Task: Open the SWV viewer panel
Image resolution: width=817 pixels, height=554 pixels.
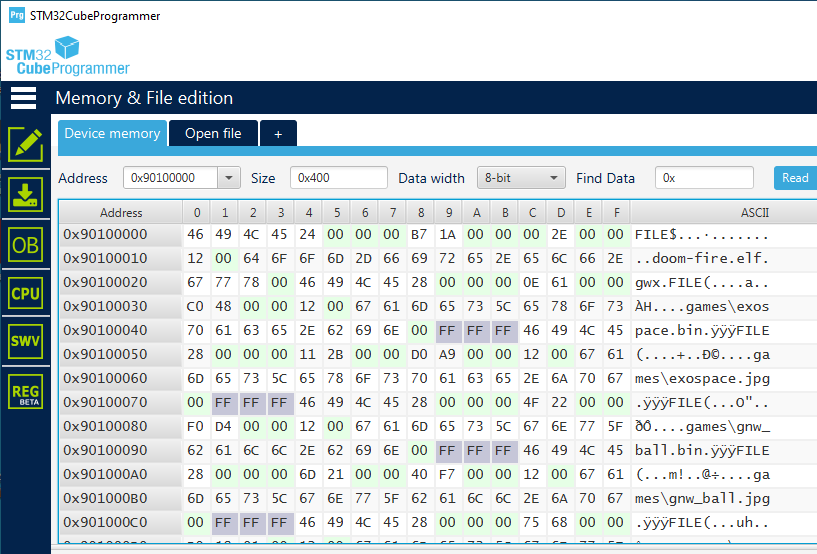Action: pyautogui.click(x=25, y=342)
